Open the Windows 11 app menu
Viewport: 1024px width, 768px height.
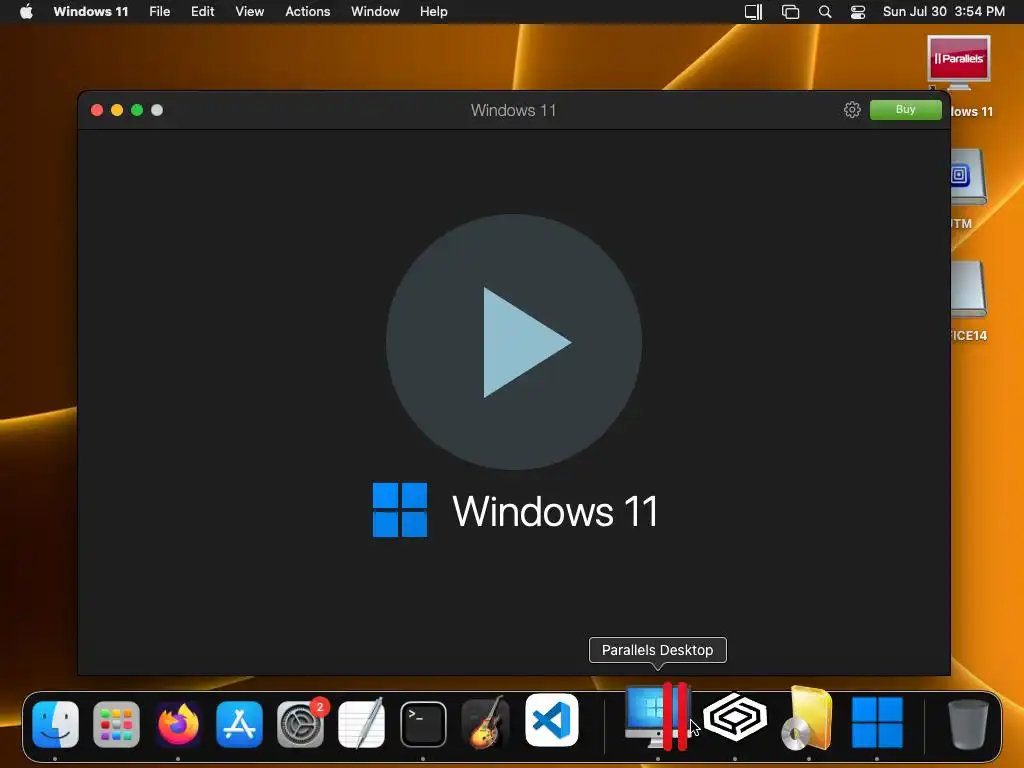point(91,12)
